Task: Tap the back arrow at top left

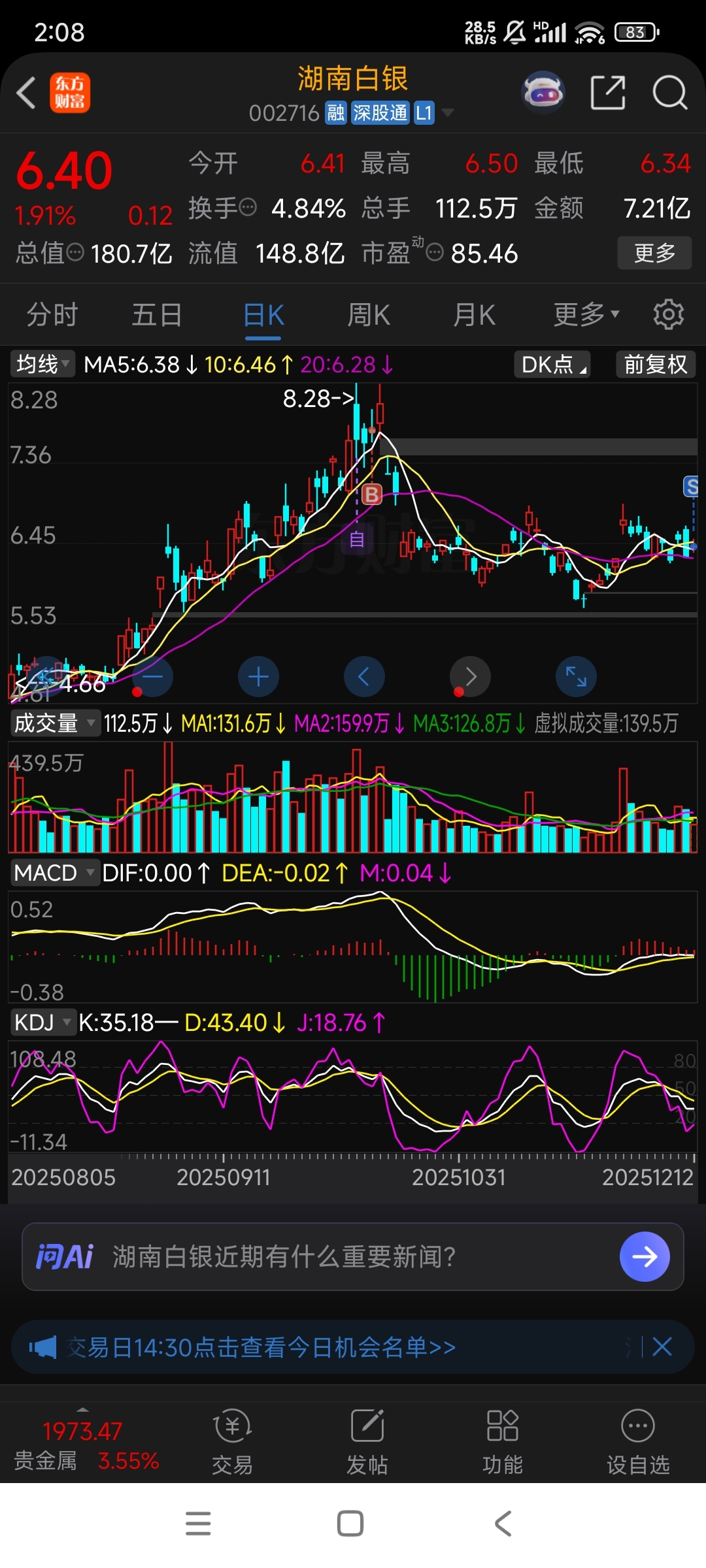Action: (26, 92)
